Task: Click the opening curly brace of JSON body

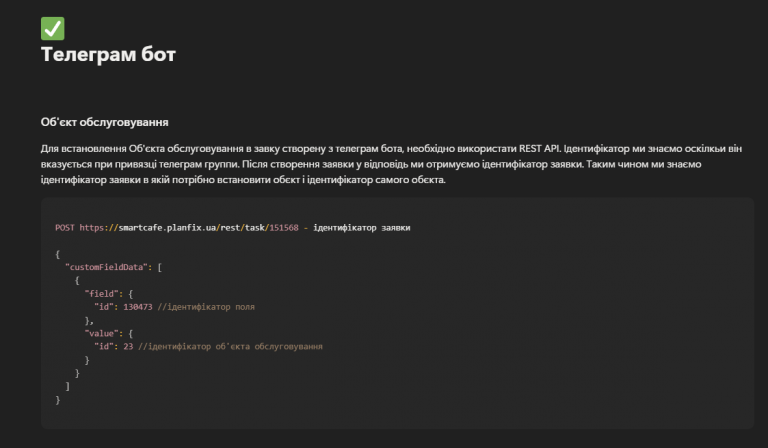Action: (x=58, y=254)
